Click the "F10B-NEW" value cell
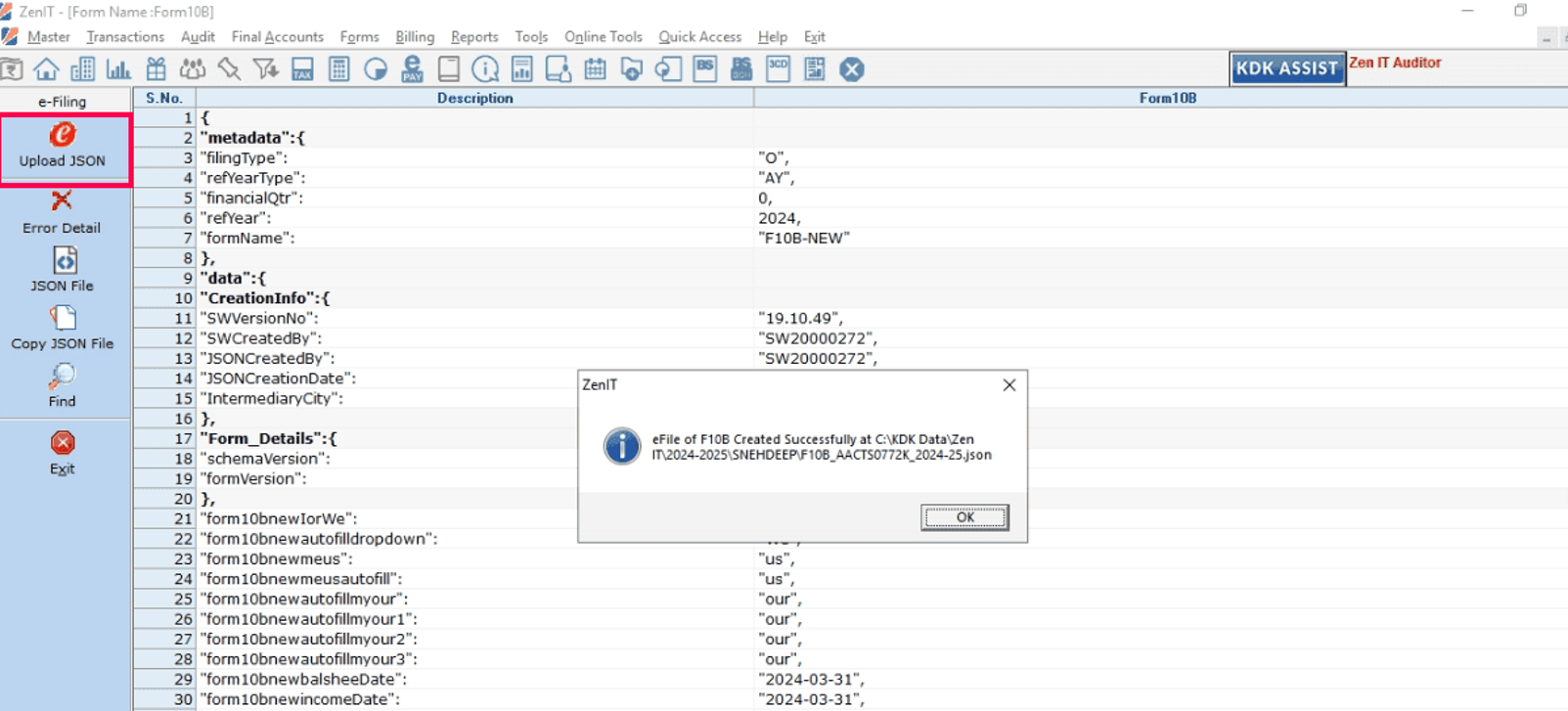The width and height of the screenshot is (1568, 711). [x=1161, y=238]
